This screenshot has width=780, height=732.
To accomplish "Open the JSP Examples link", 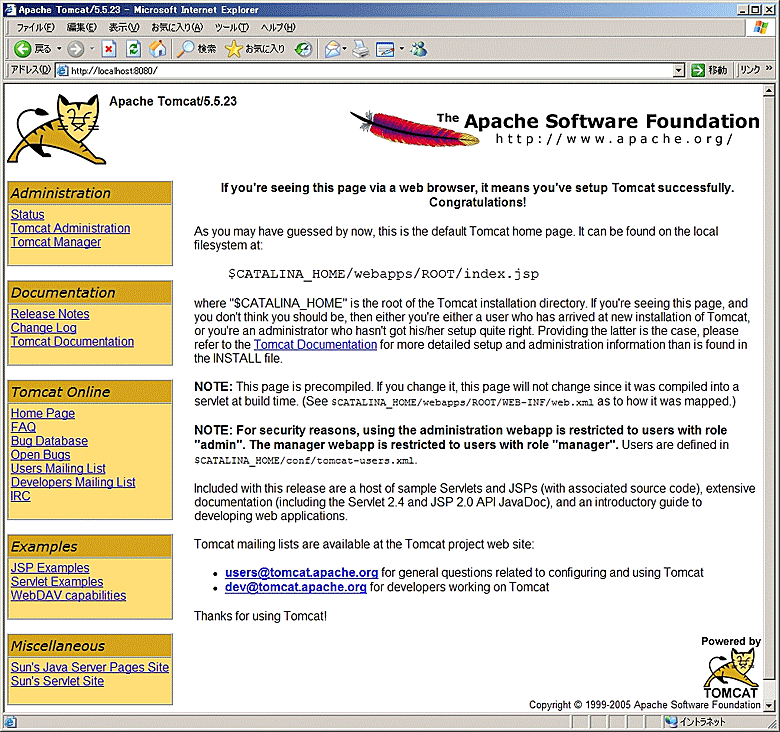I will click(x=50, y=568).
